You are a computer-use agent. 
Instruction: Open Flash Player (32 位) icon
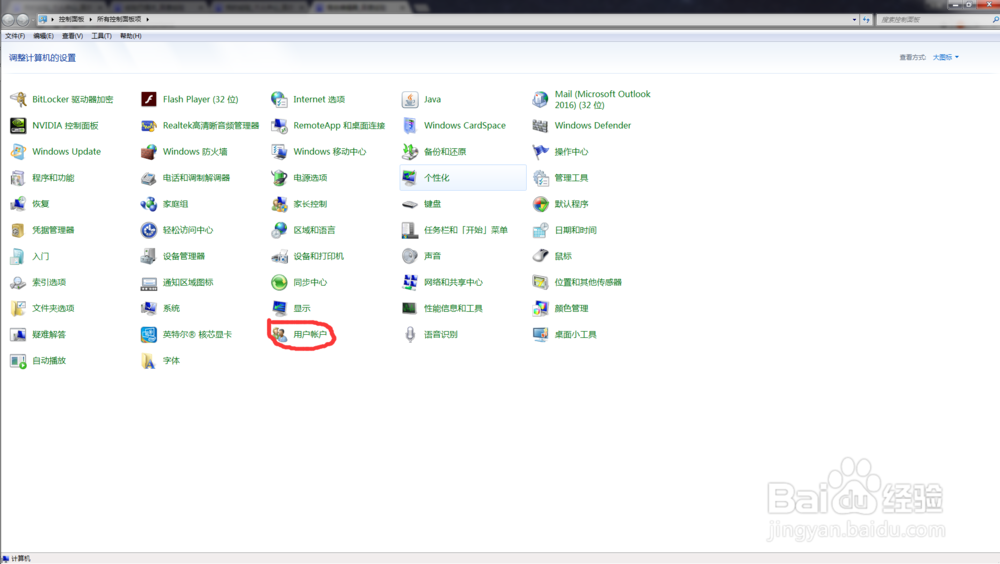tap(149, 99)
